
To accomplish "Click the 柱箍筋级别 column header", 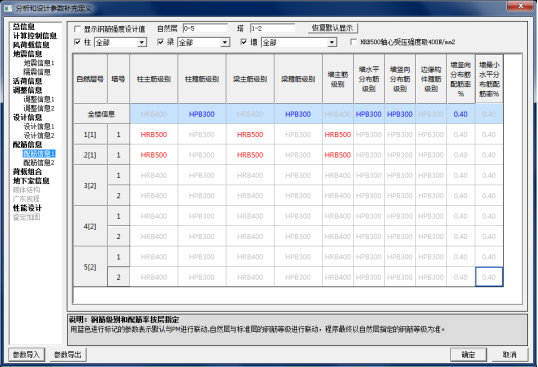I will 202,79.
